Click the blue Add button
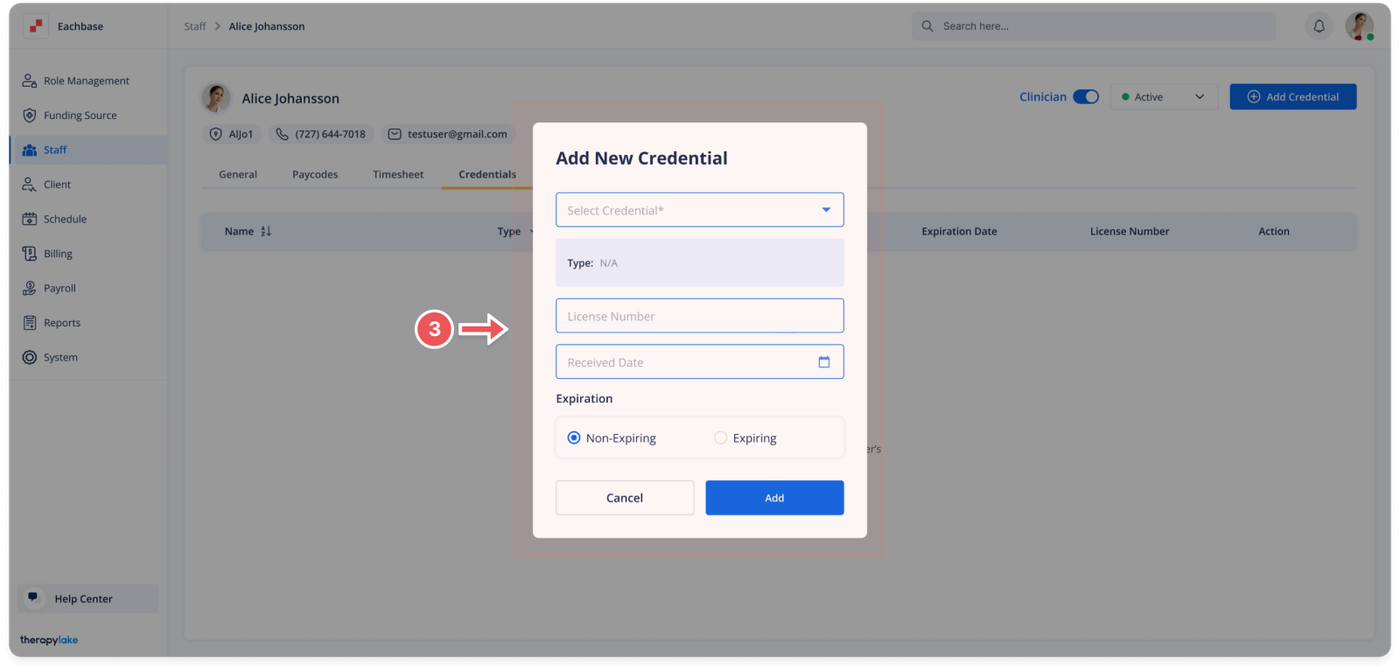This screenshot has height=672, width=1400. coord(774,498)
